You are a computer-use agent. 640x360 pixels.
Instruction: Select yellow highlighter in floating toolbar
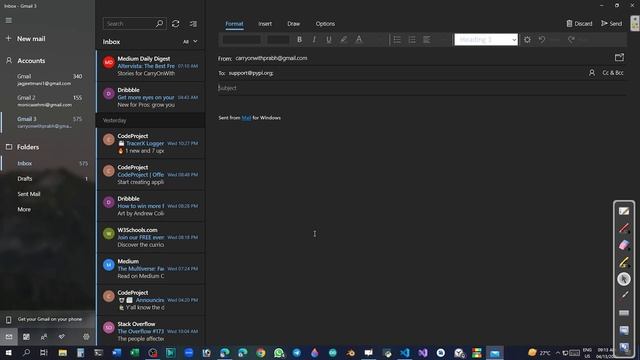[x=624, y=262]
